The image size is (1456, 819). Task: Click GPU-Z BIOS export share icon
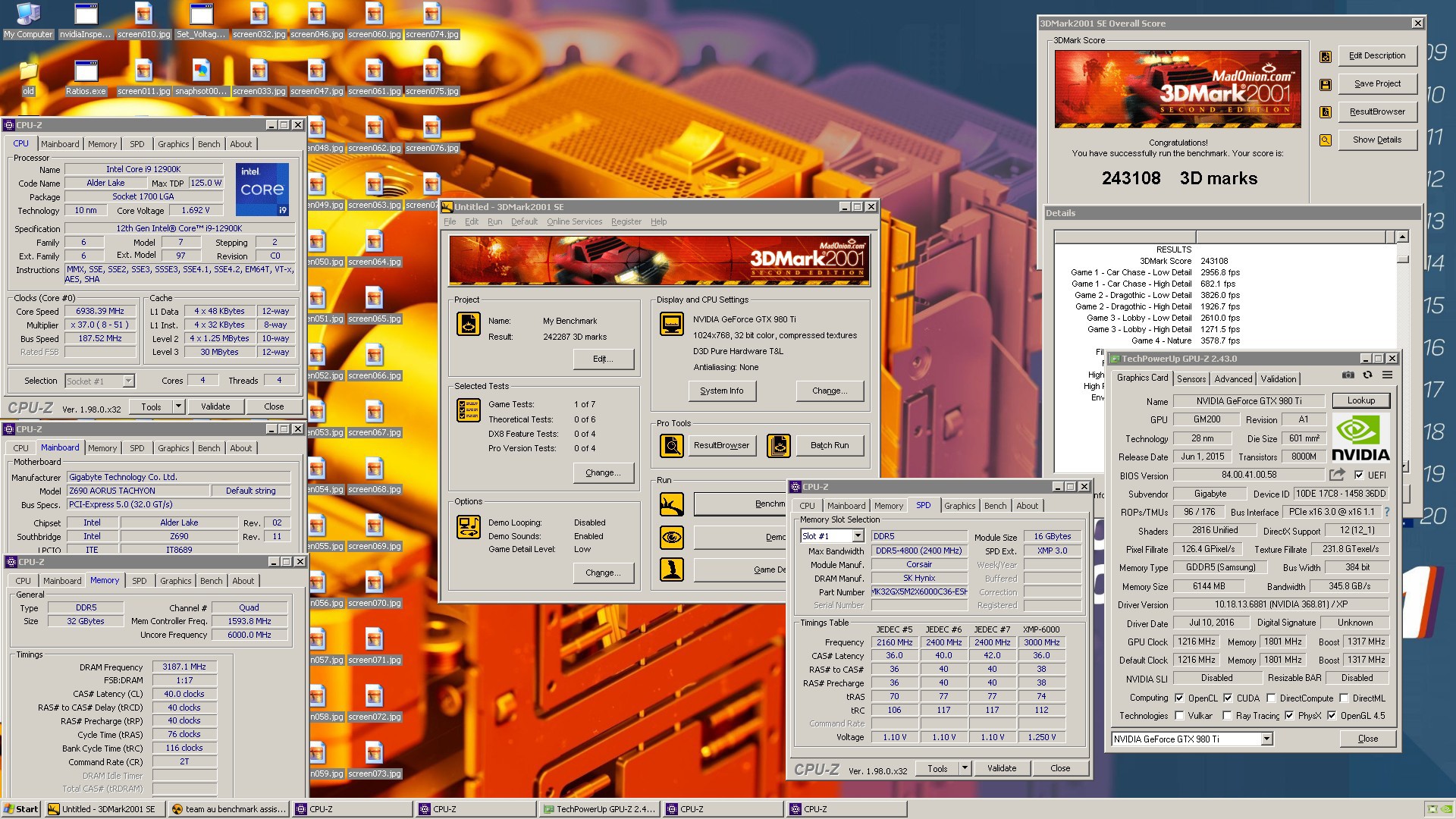[1337, 475]
